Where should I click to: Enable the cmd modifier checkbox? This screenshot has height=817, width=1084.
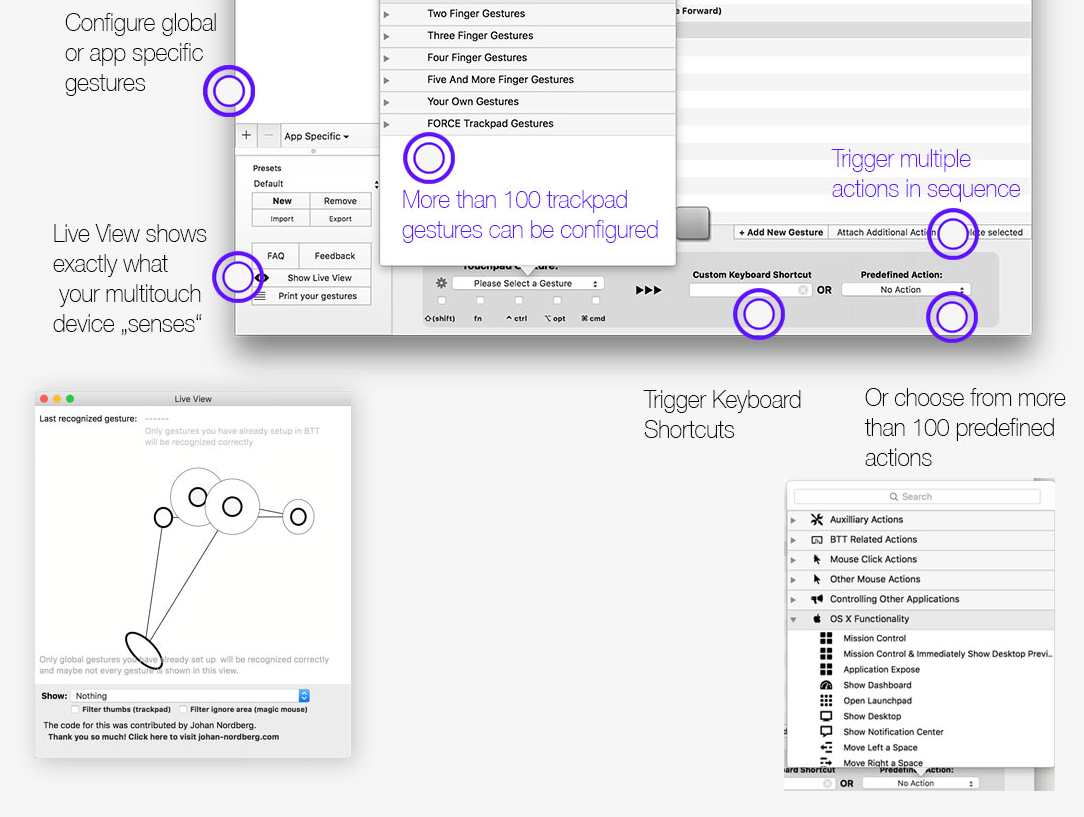click(x=594, y=301)
